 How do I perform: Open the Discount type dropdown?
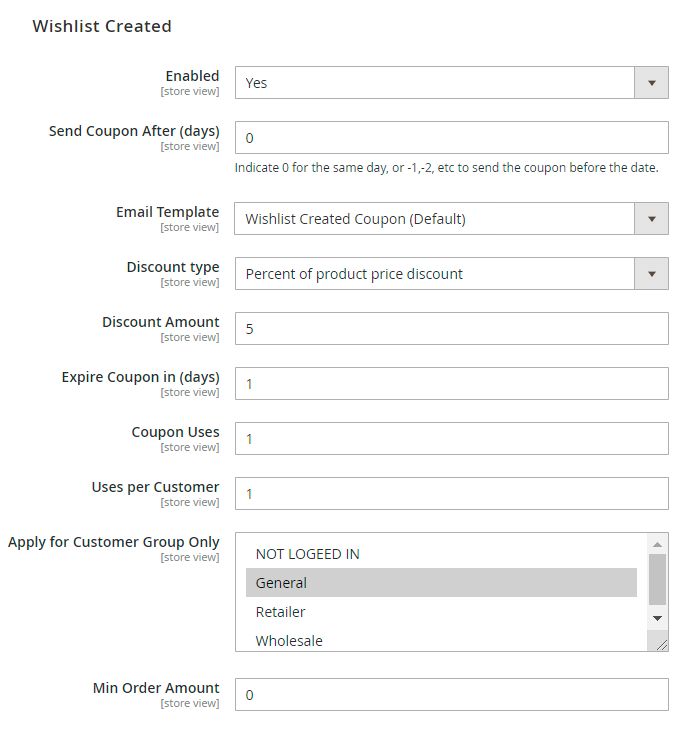[x=451, y=273]
